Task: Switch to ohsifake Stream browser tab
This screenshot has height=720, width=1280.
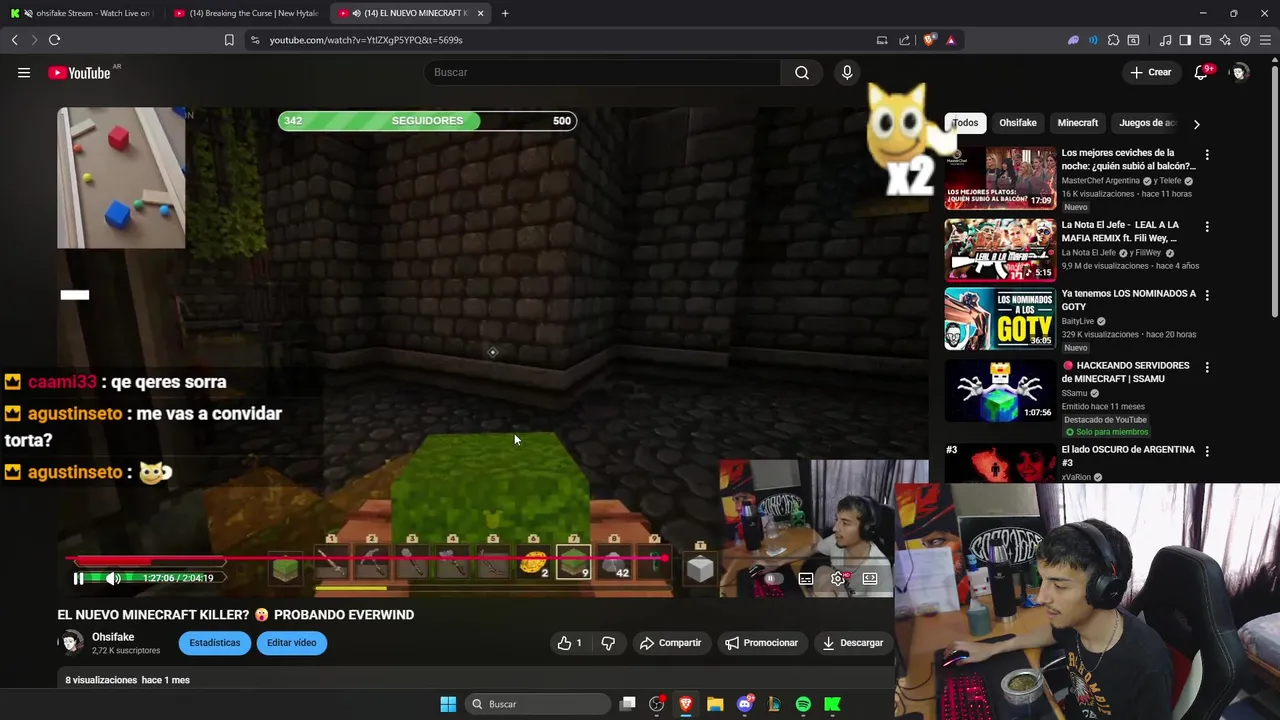Action: [80, 13]
